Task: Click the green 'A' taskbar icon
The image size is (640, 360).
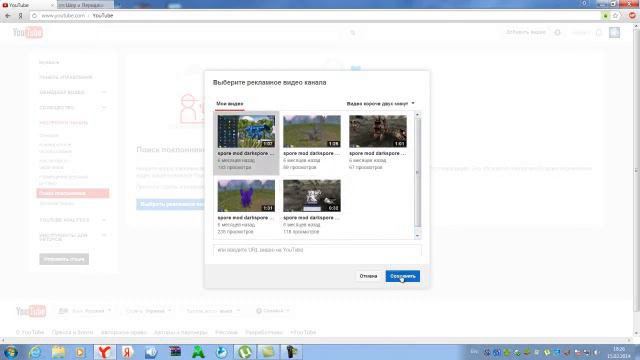Action: click(x=198, y=352)
